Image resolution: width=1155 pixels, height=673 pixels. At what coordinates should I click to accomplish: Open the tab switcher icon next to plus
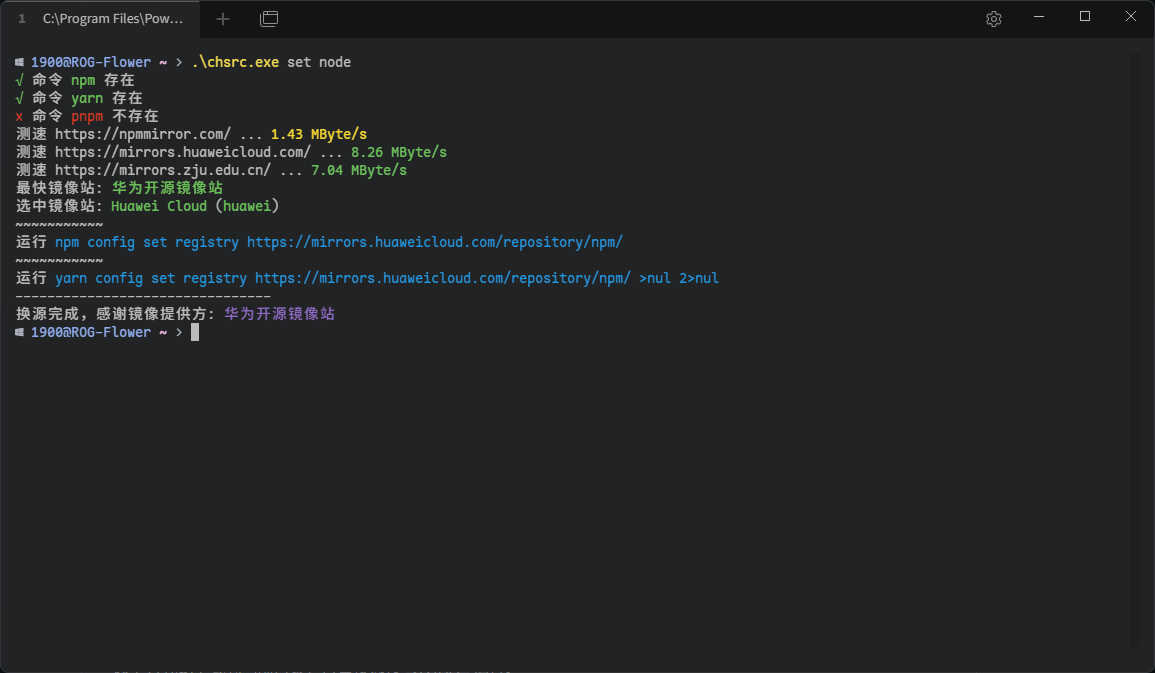(x=268, y=18)
